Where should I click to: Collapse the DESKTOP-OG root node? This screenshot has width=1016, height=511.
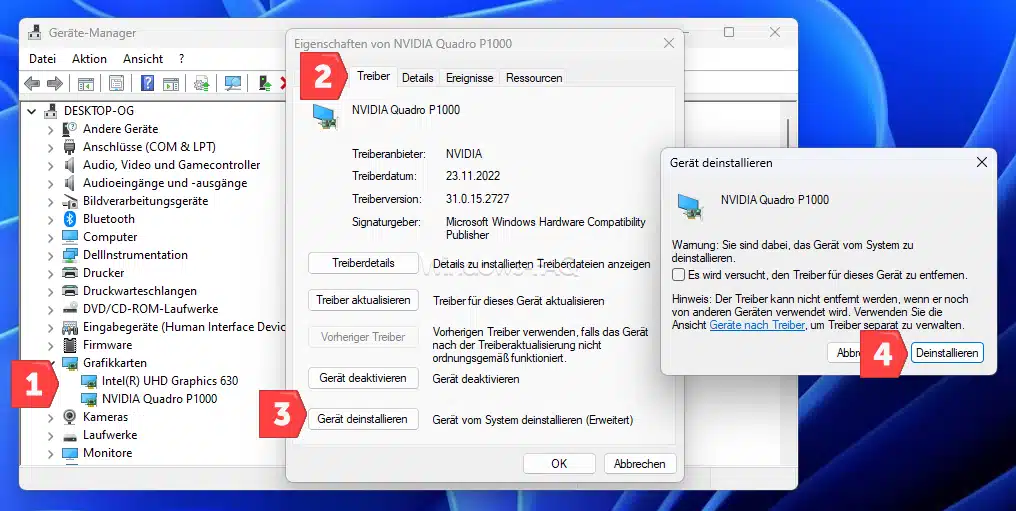[31, 111]
